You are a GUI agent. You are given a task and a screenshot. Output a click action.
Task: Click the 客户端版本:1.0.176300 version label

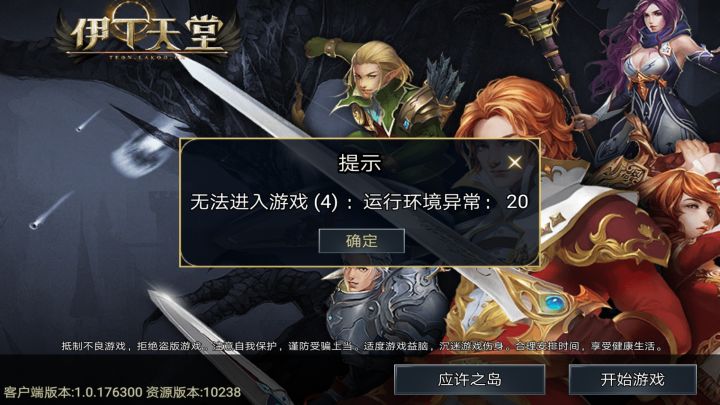point(73,392)
